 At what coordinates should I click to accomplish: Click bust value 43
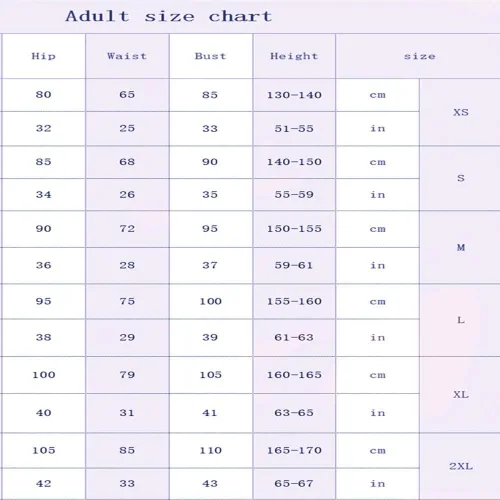210,483
